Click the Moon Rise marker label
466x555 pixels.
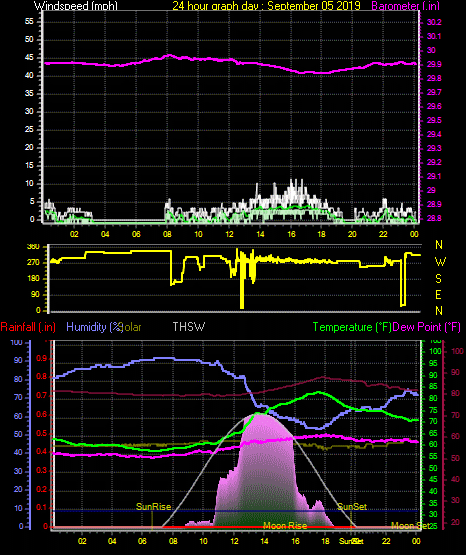coord(285,526)
